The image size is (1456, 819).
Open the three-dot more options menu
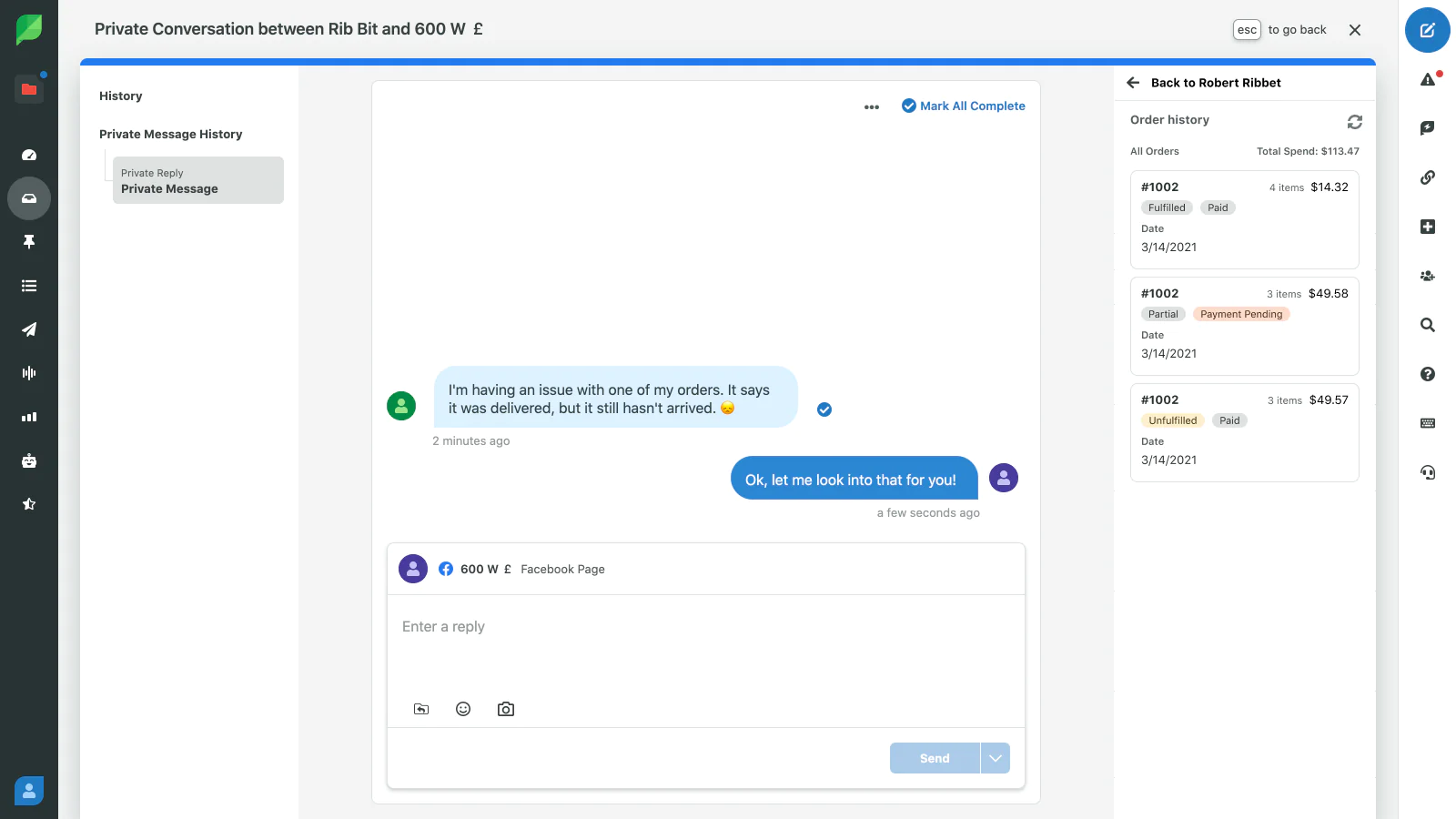(872, 106)
